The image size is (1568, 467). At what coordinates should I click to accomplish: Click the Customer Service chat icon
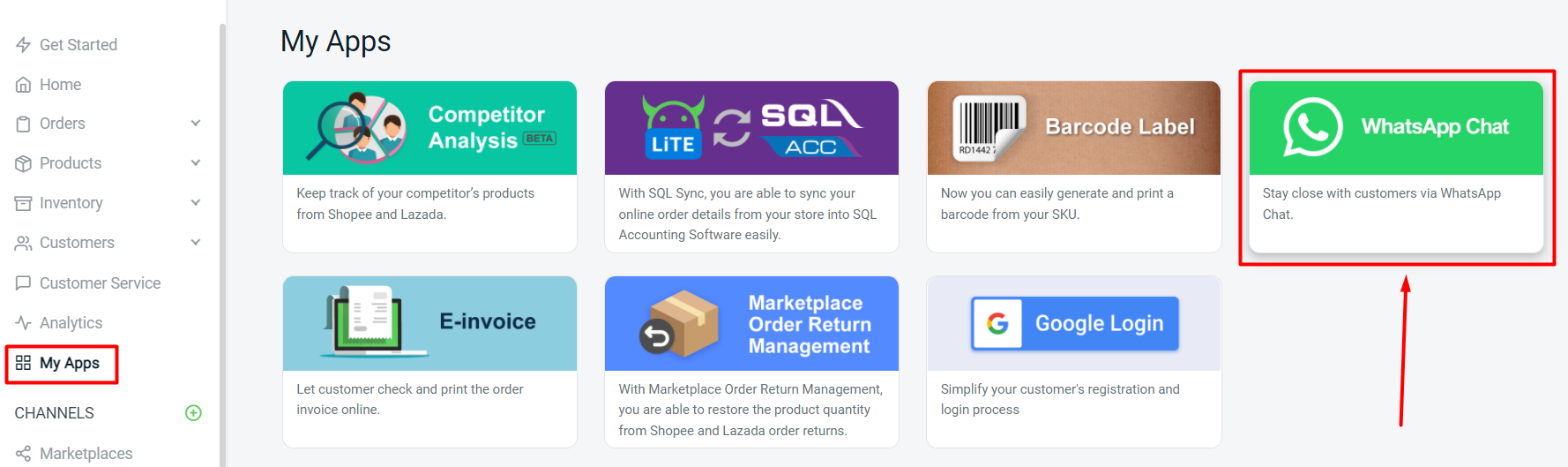tap(23, 283)
